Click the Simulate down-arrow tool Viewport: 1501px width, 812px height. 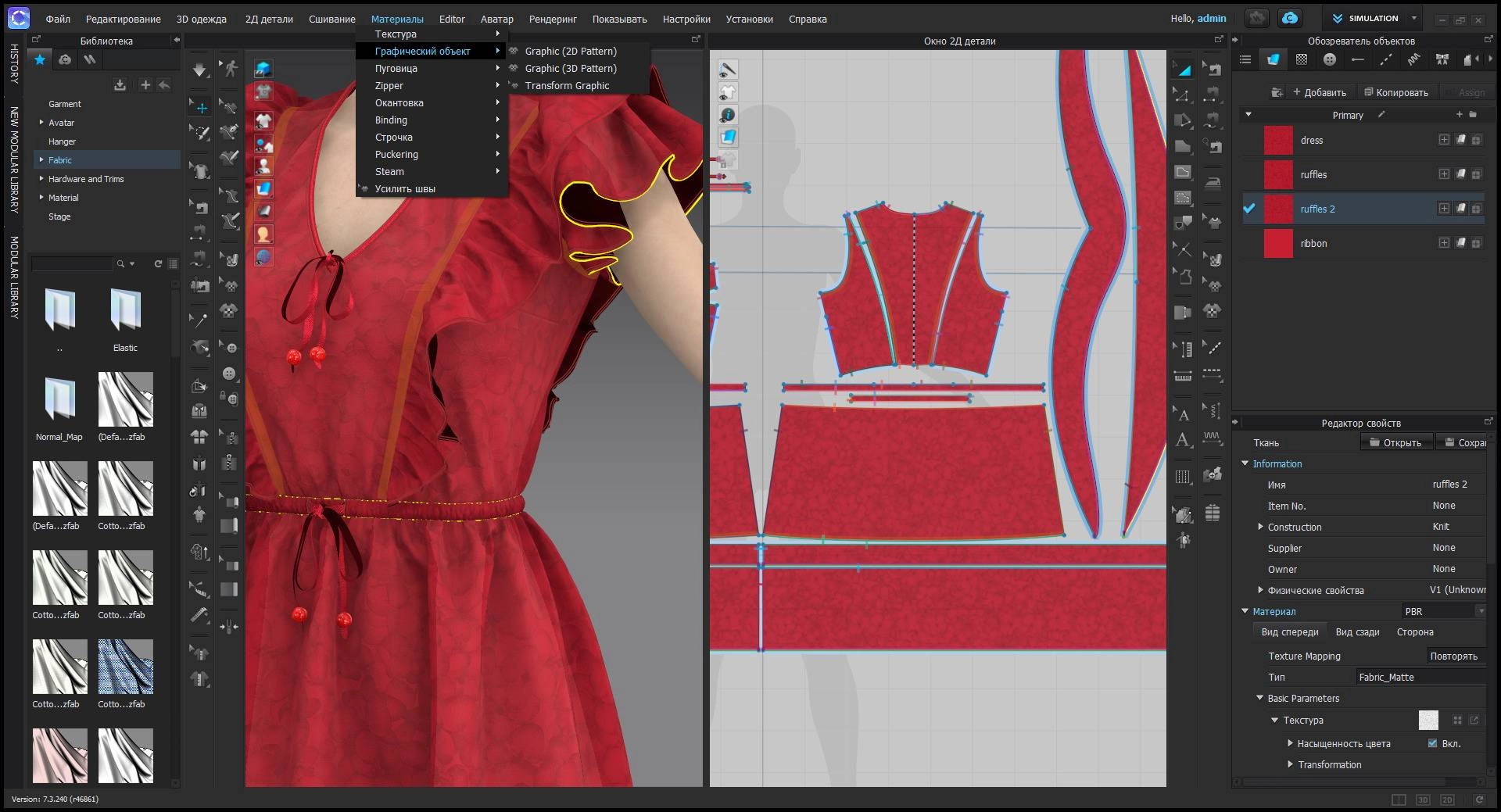(x=199, y=70)
